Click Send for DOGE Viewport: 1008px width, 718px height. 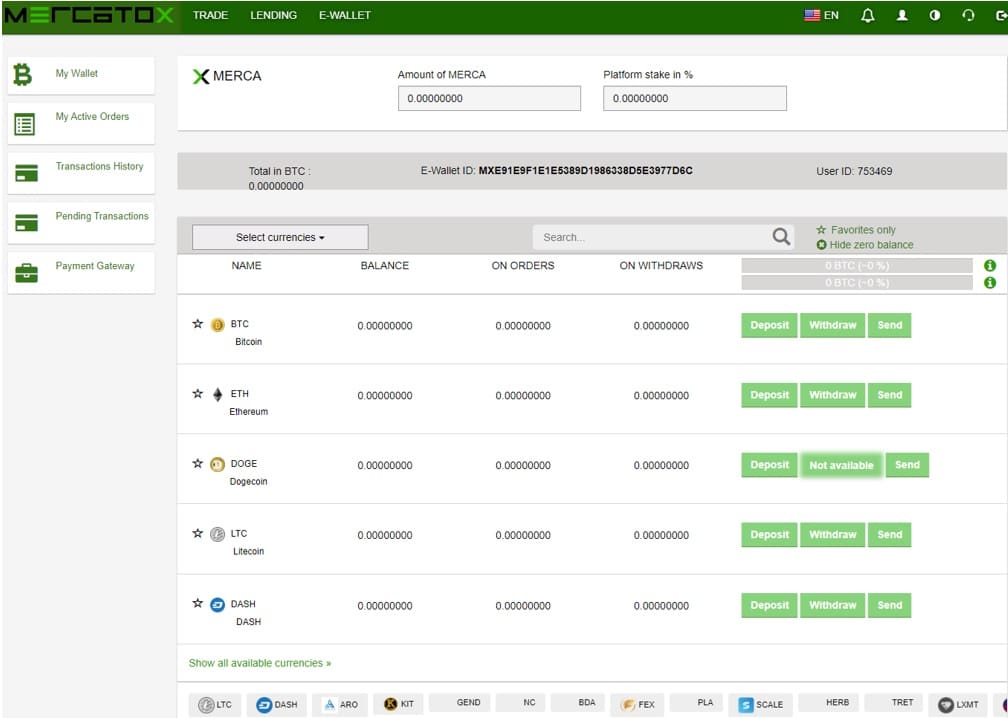point(907,465)
